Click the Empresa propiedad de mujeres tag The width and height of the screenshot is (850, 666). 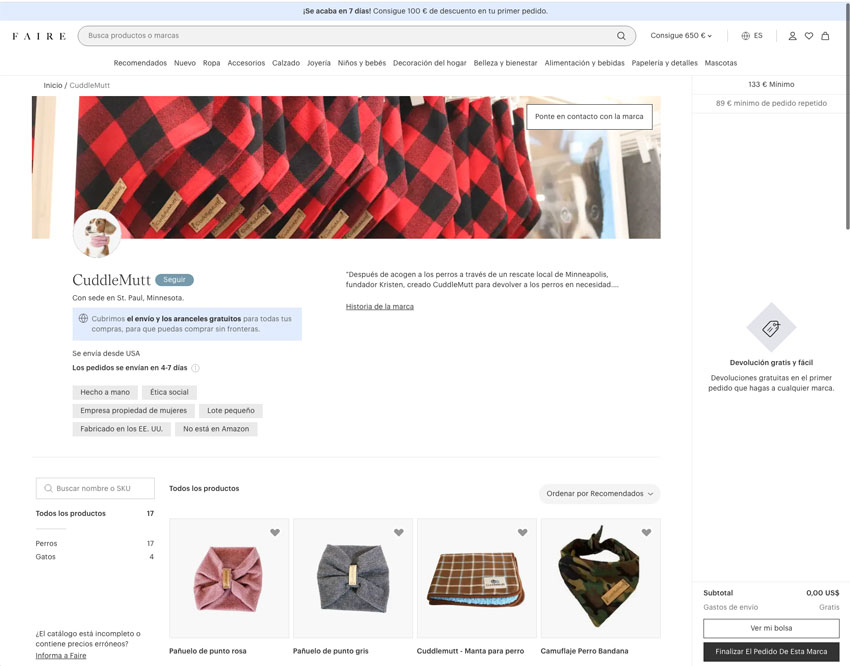(x=133, y=411)
